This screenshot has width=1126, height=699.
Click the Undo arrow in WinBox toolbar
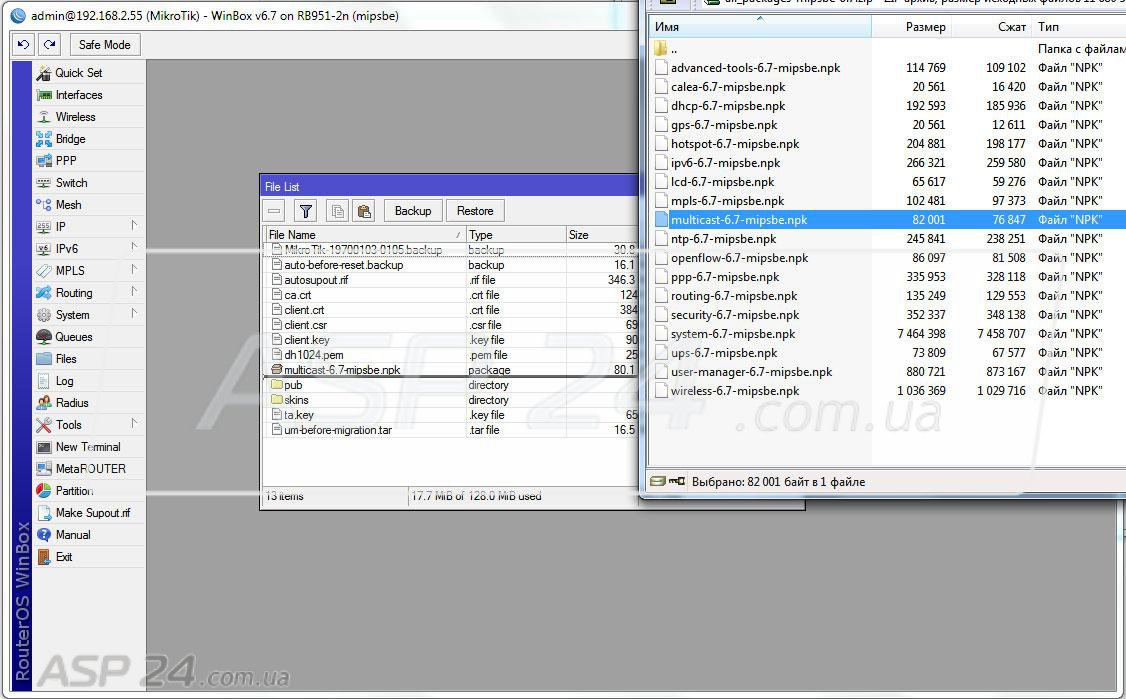click(23, 44)
